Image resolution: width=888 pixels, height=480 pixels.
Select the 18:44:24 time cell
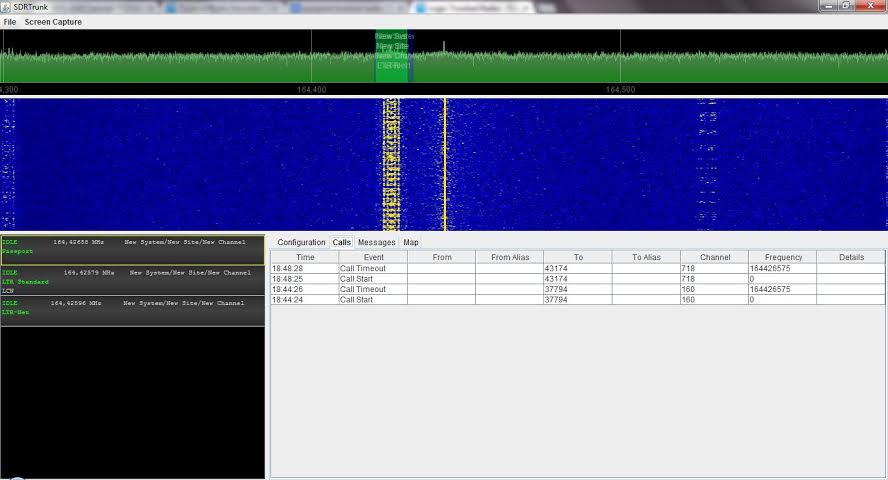point(305,299)
